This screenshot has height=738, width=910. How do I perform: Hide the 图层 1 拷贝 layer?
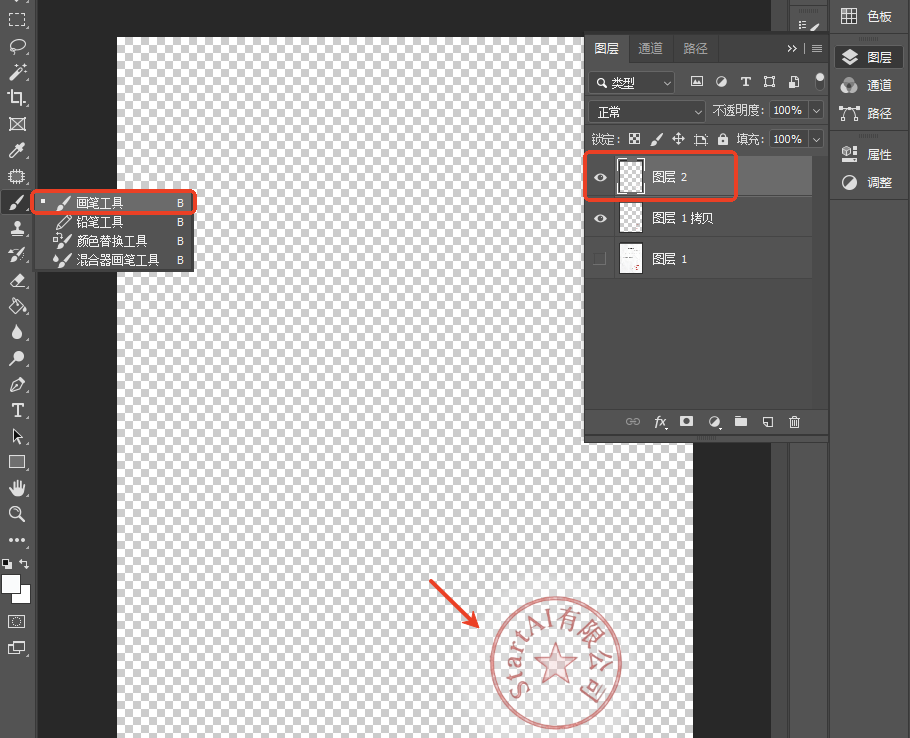click(x=600, y=218)
